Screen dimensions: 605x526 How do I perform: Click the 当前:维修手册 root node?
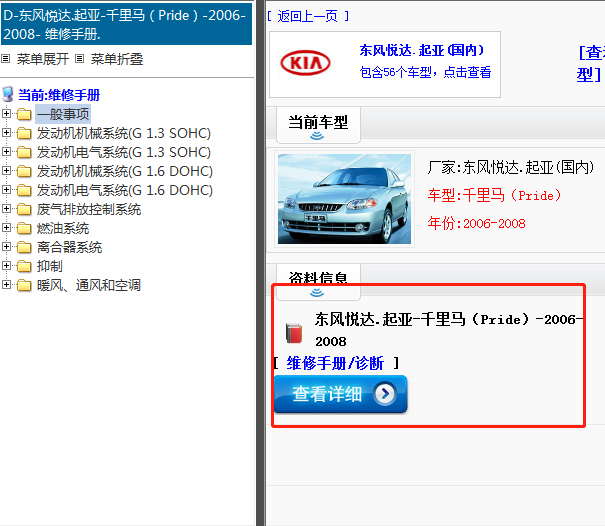click(x=59, y=95)
